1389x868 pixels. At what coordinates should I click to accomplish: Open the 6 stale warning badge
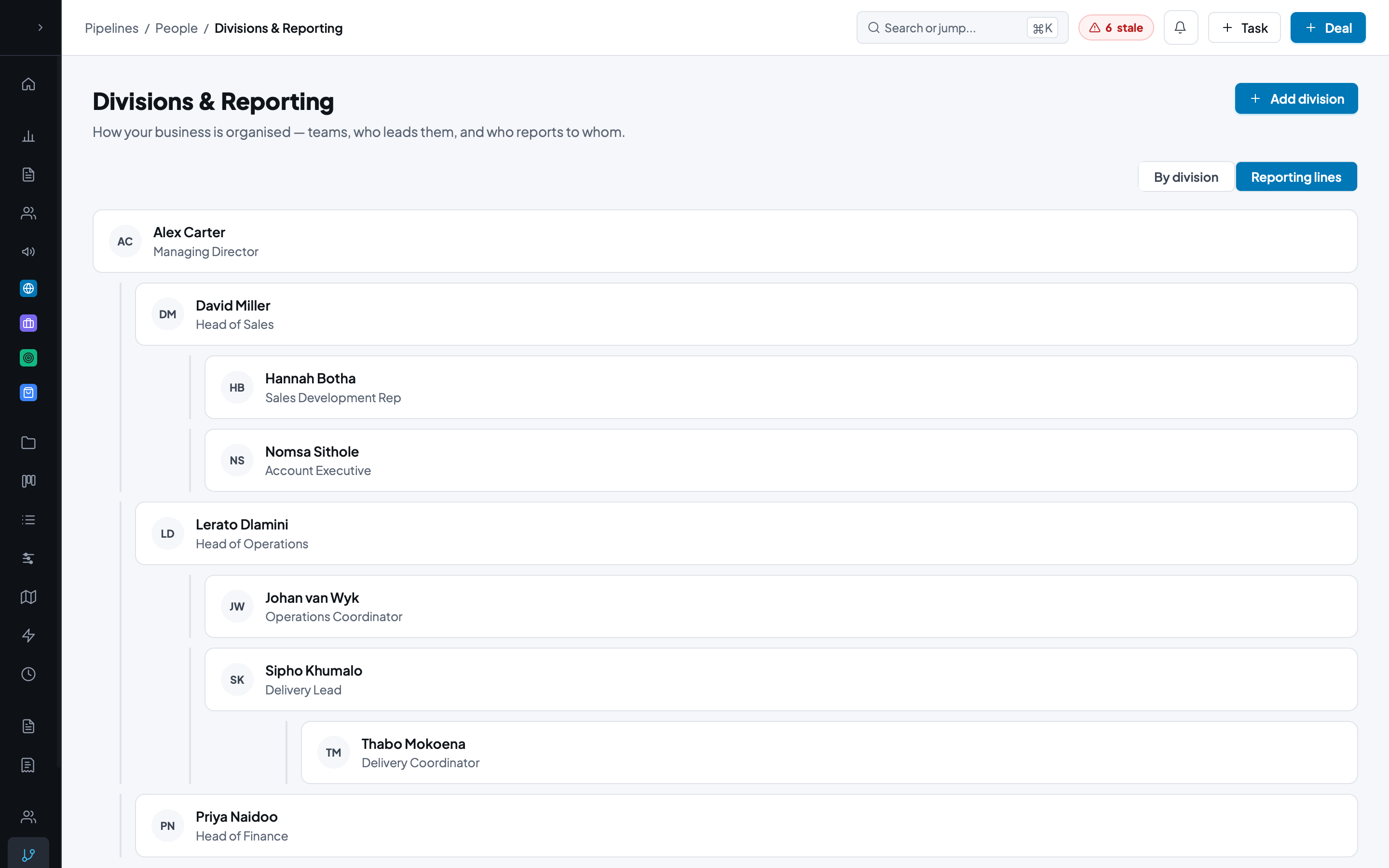(1116, 27)
